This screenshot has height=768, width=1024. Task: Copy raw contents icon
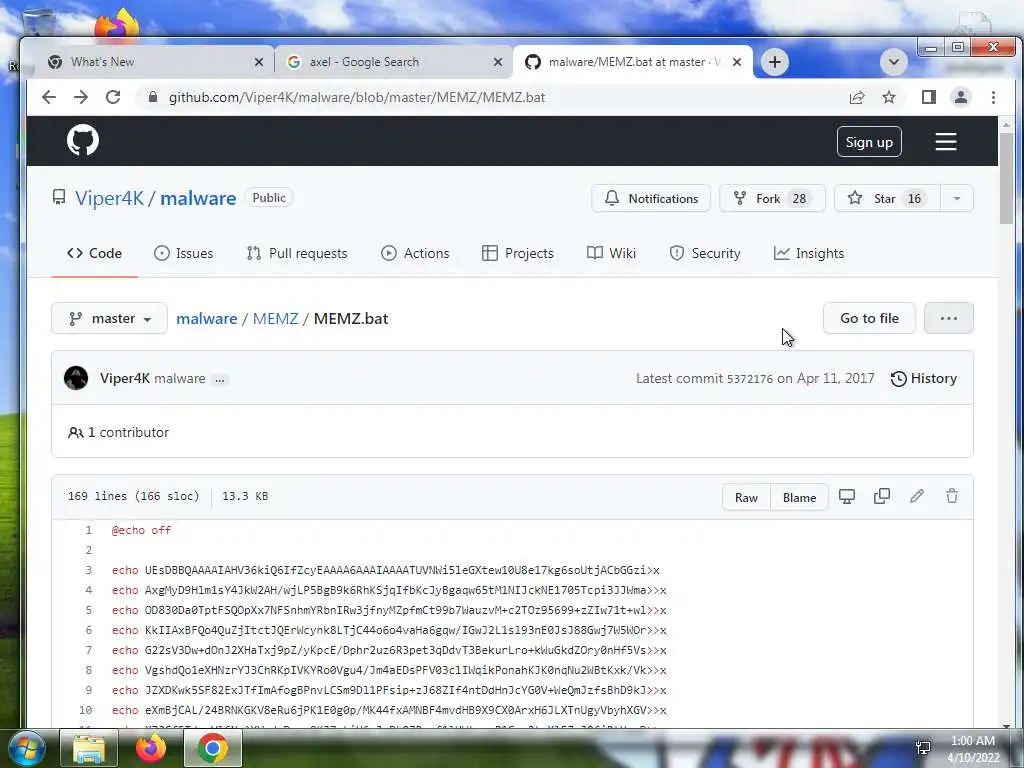pyautogui.click(x=882, y=496)
